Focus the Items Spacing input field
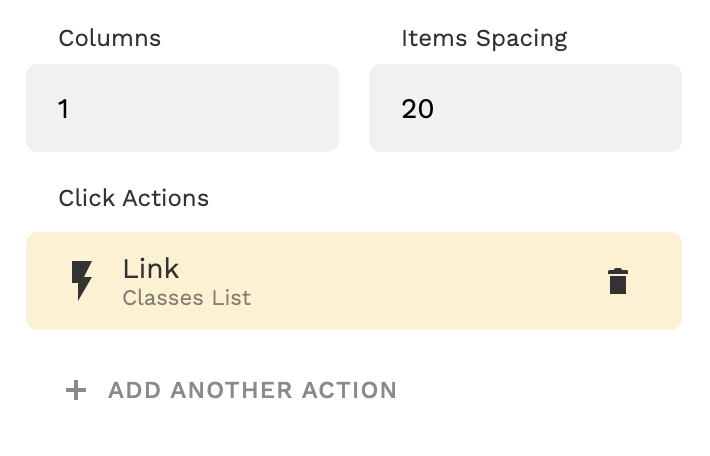Screen dimensions: 710x456 [x=525, y=108]
